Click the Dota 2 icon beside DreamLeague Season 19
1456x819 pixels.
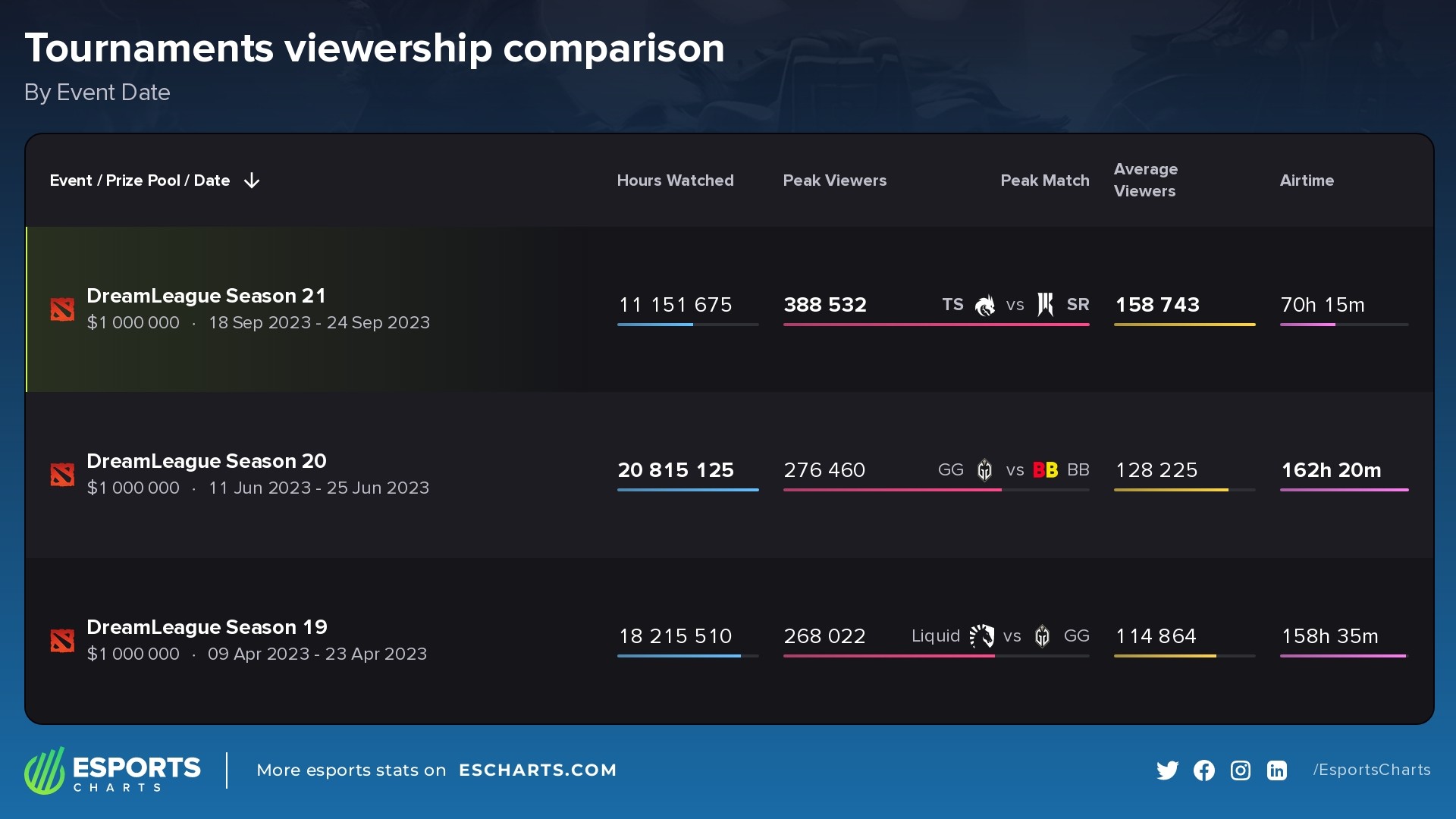click(x=63, y=641)
